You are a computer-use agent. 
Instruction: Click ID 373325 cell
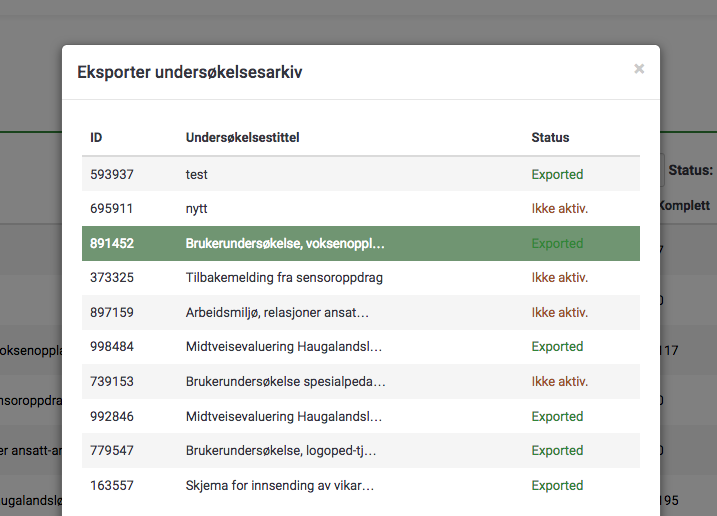[112, 278]
